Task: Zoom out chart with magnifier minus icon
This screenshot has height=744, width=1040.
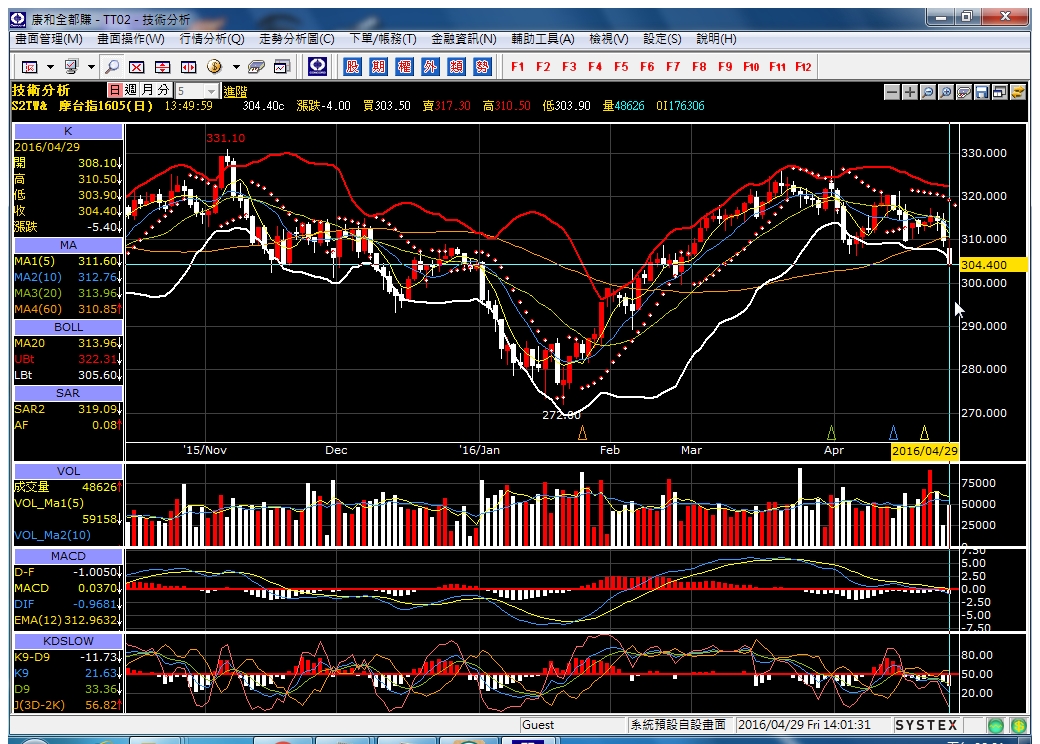Action: (x=928, y=92)
